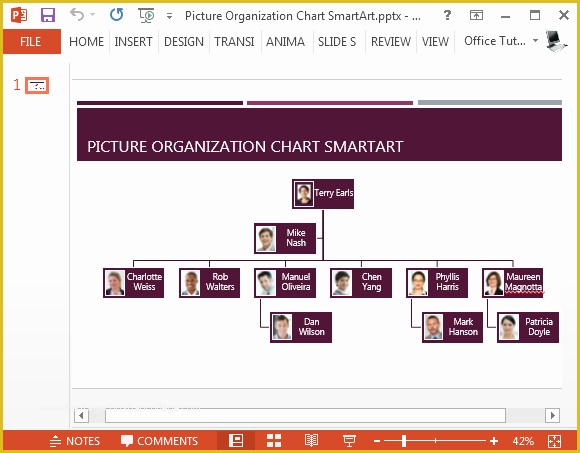Open the ANIMATIONS ribbon tab

tap(286, 41)
